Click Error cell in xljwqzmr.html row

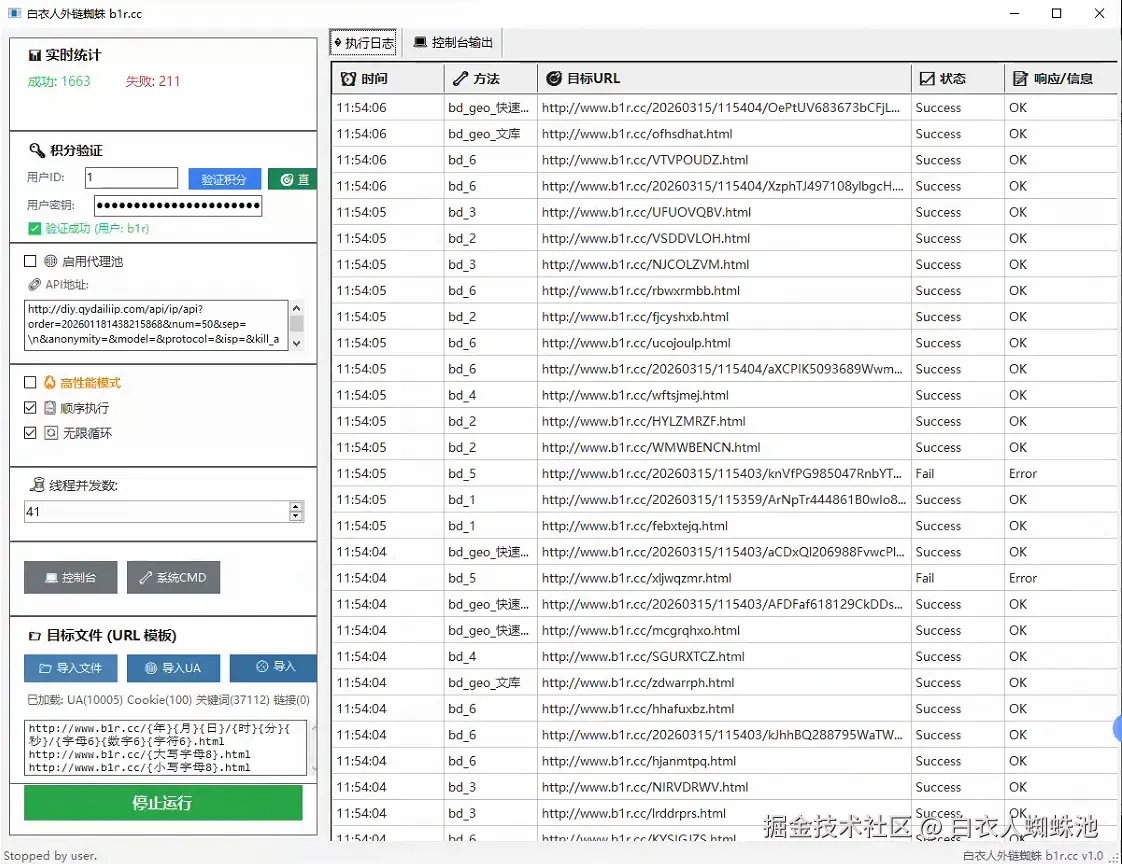[1061, 578]
